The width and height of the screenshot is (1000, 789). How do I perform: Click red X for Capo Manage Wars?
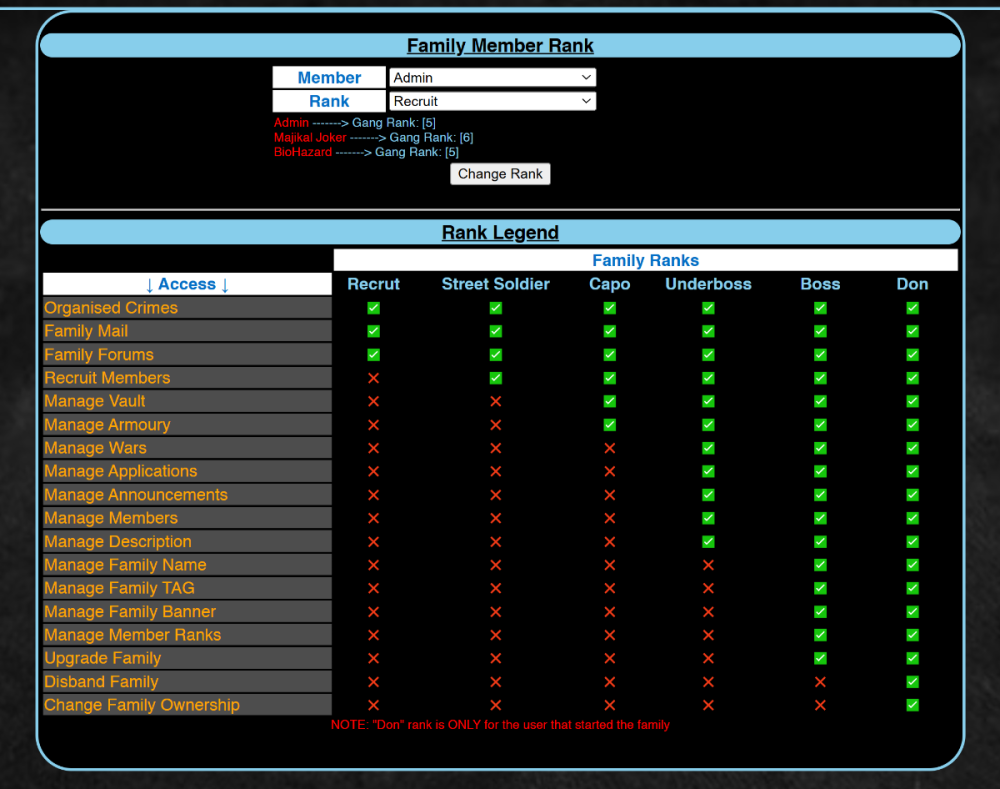pyautogui.click(x=609, y=448)
